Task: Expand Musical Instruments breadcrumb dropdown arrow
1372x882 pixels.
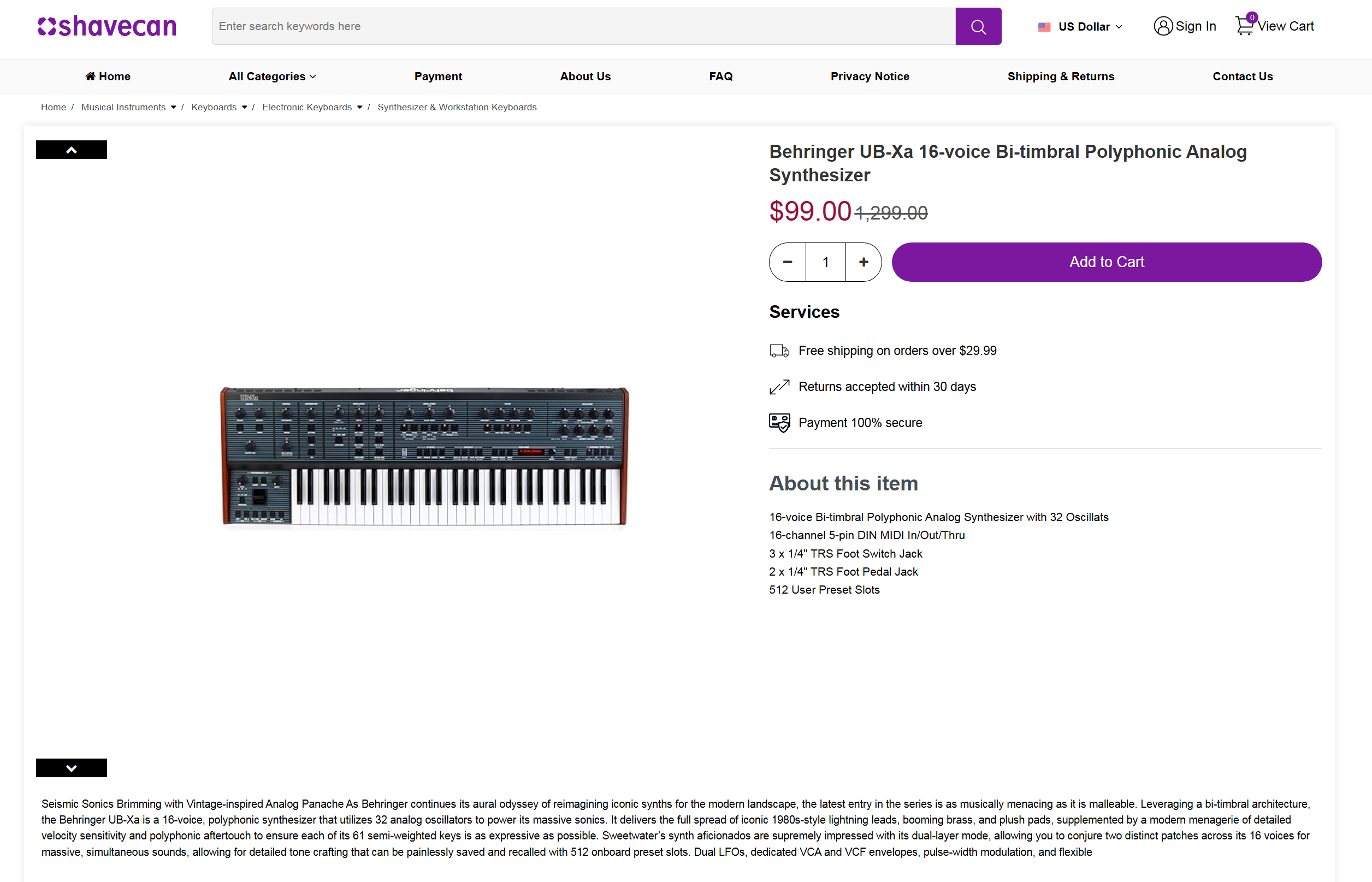Action: (x=174, y=107)
